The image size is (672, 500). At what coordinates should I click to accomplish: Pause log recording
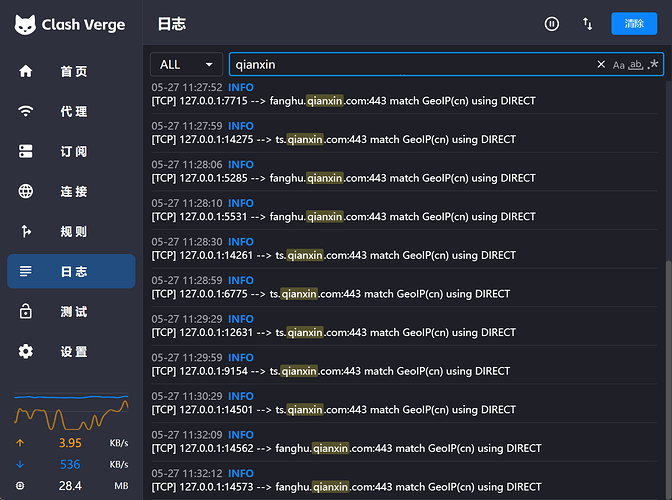click(552, 24)
